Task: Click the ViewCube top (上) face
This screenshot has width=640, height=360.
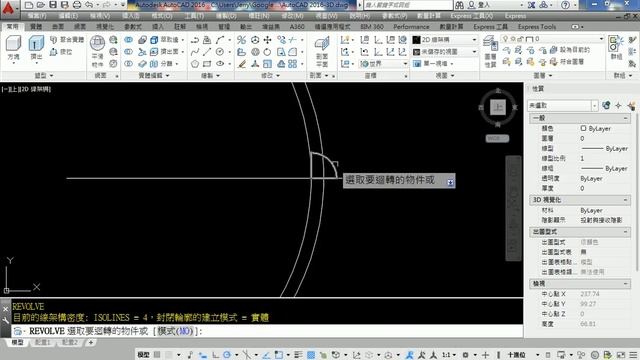Action: click(x=498, y=107)
